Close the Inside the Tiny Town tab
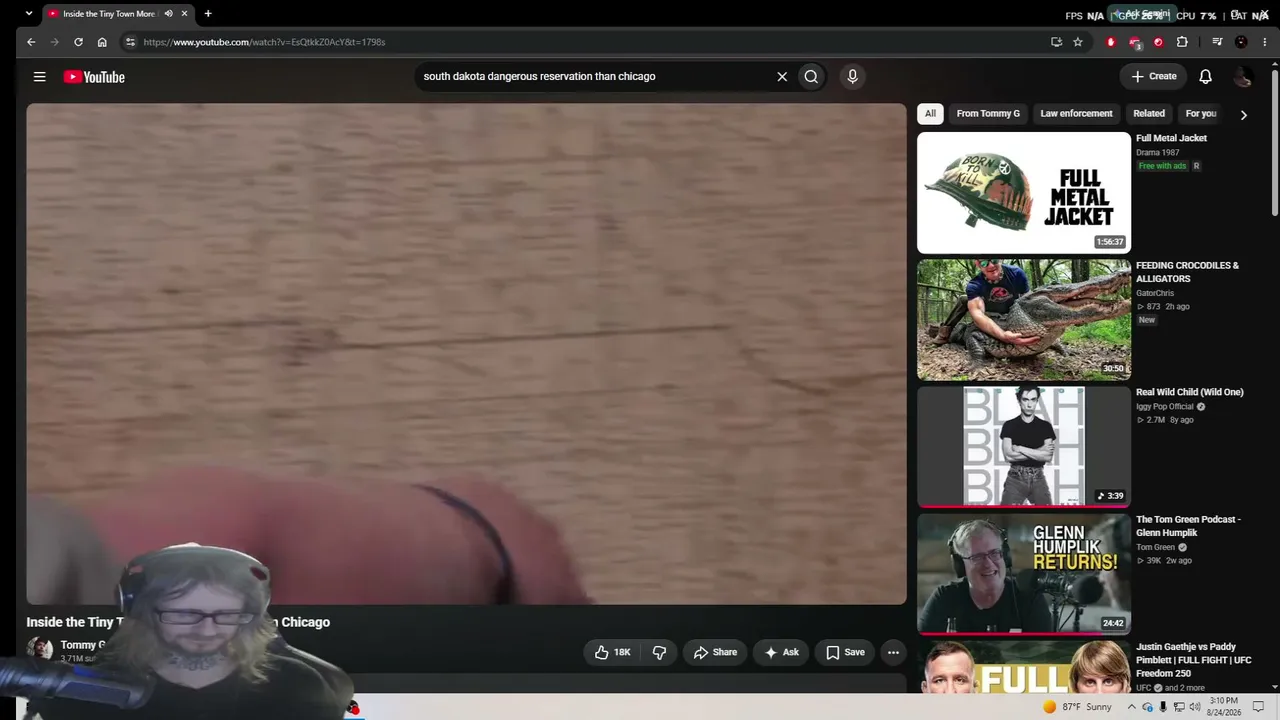The height and width of the screenshot is (720, 1280). pyautogui.click(x=184, y=14)
